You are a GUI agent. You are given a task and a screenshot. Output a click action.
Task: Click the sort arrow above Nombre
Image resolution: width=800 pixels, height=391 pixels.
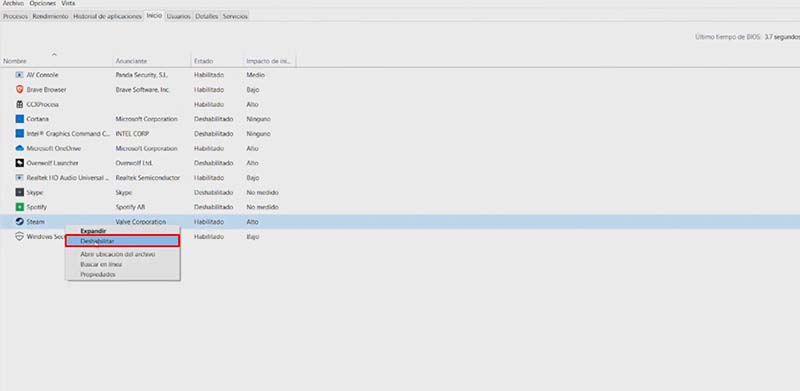pos(54,54)
